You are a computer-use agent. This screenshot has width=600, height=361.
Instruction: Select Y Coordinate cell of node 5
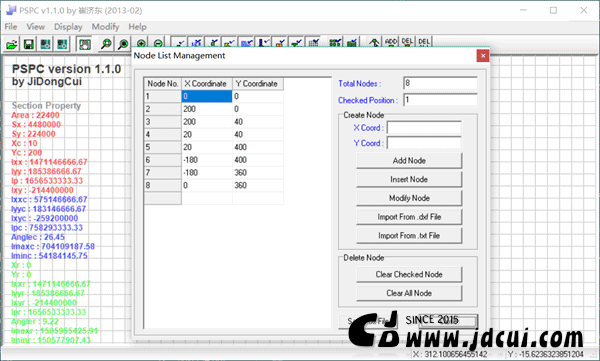(x=258, y=147)
